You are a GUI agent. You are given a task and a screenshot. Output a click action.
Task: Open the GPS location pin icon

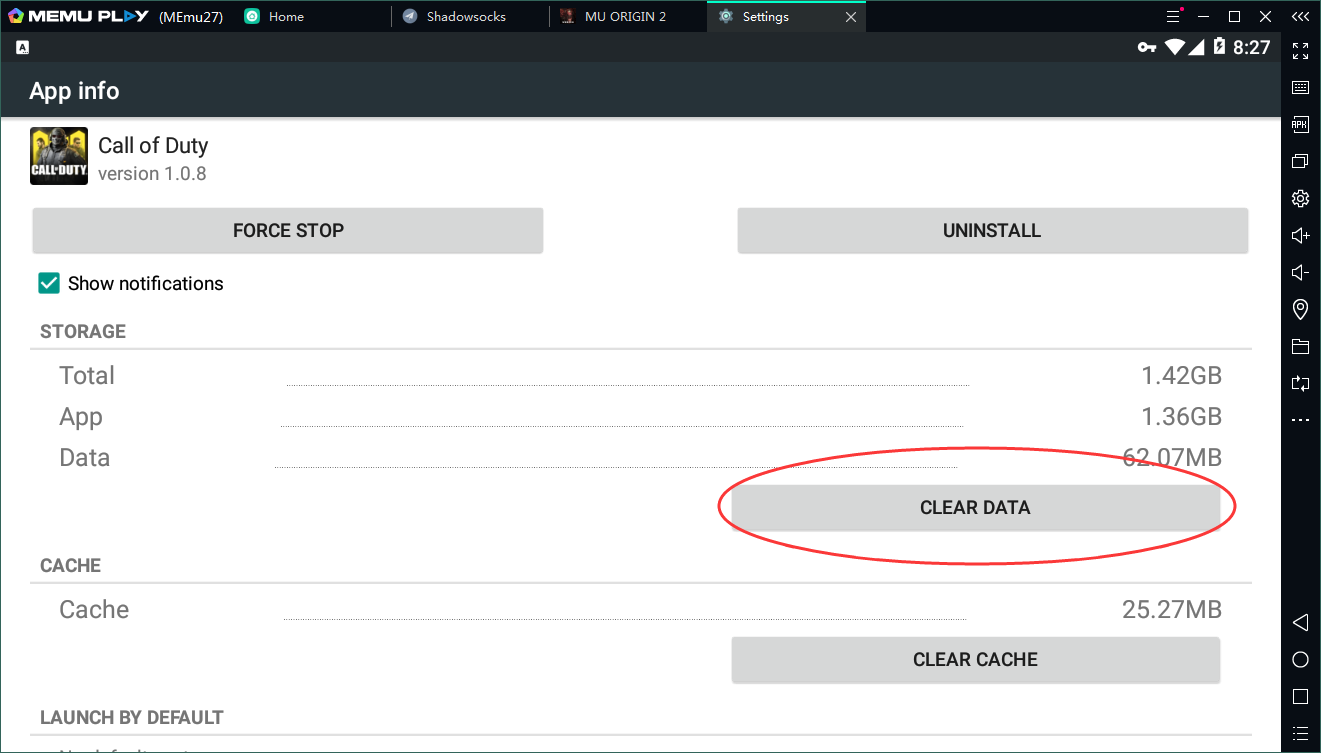click(x=1300, y=309)
